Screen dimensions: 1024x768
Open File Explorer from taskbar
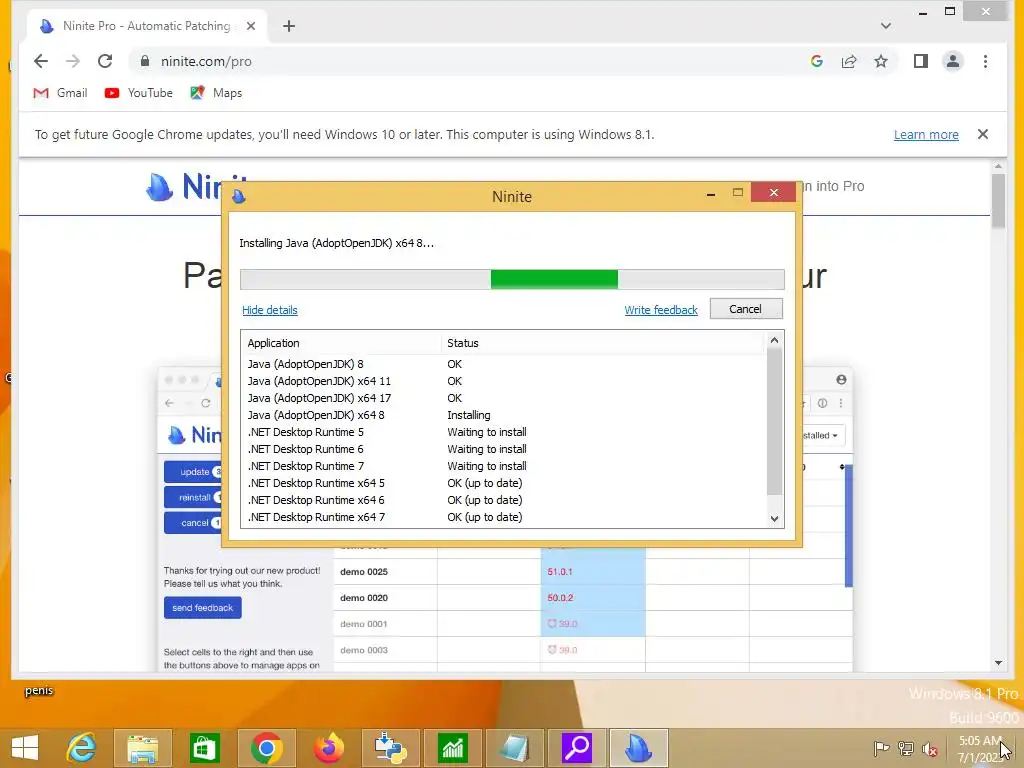pos(142,748)
